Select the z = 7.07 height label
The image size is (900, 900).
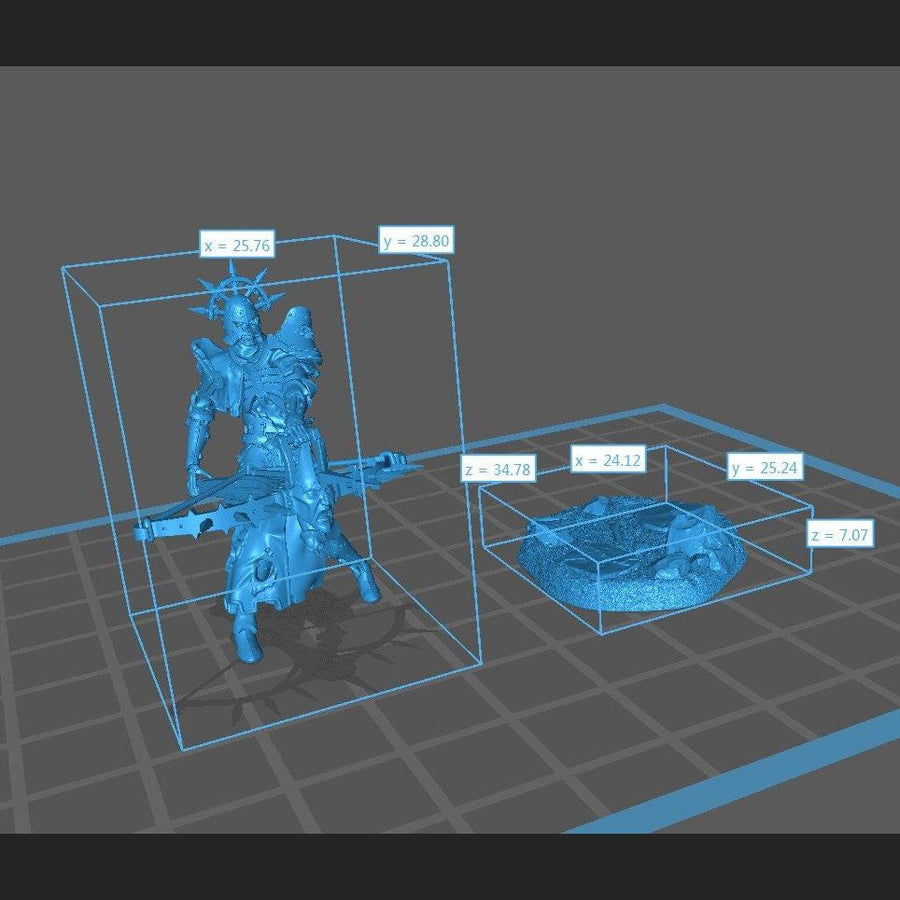(x=840, y=536)
